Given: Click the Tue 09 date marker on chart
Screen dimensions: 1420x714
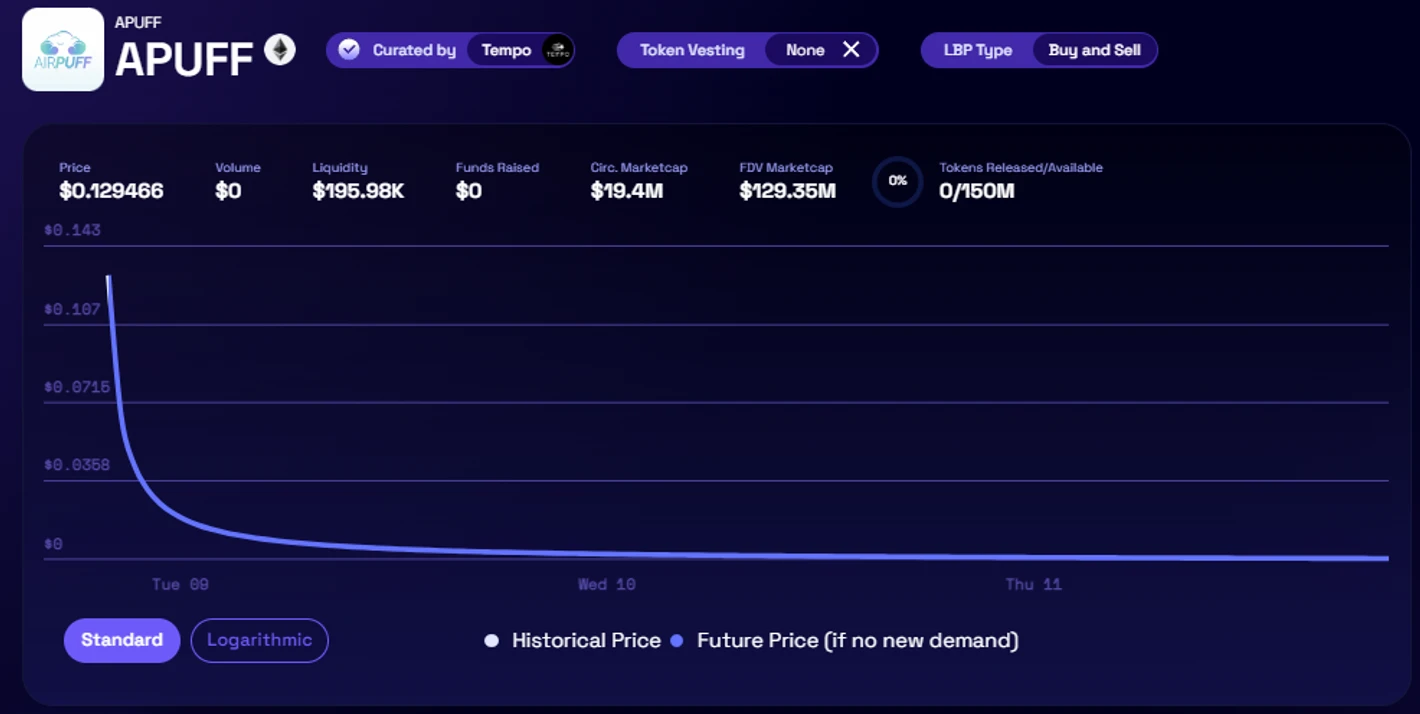Looking at the screenshot, I should [x=180, y=584].
